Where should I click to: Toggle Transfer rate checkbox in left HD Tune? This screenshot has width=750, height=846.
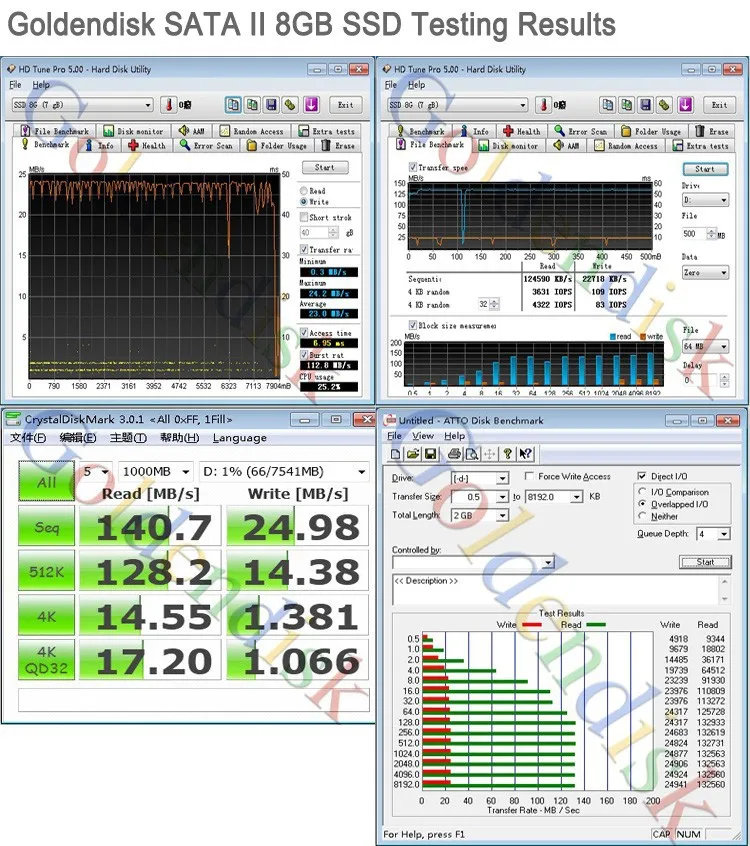click(304, 249)
